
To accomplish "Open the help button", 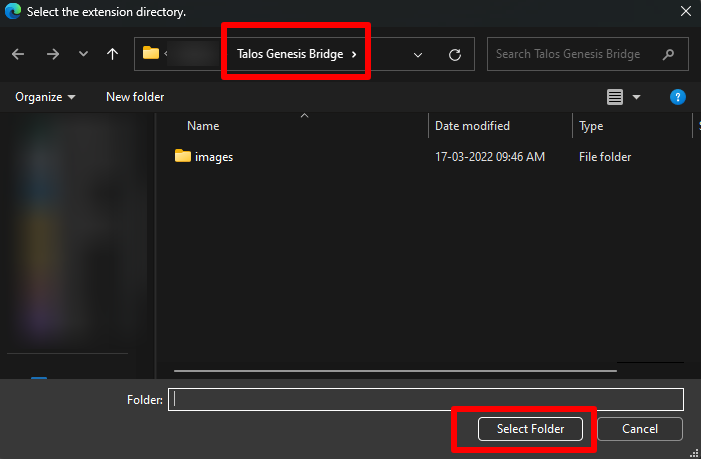I will click(x=678, y=97).
